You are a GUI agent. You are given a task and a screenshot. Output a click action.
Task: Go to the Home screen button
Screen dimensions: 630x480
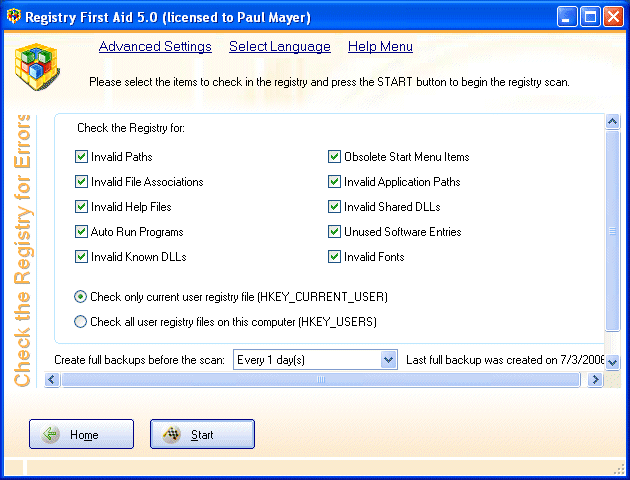click(82, 435)
